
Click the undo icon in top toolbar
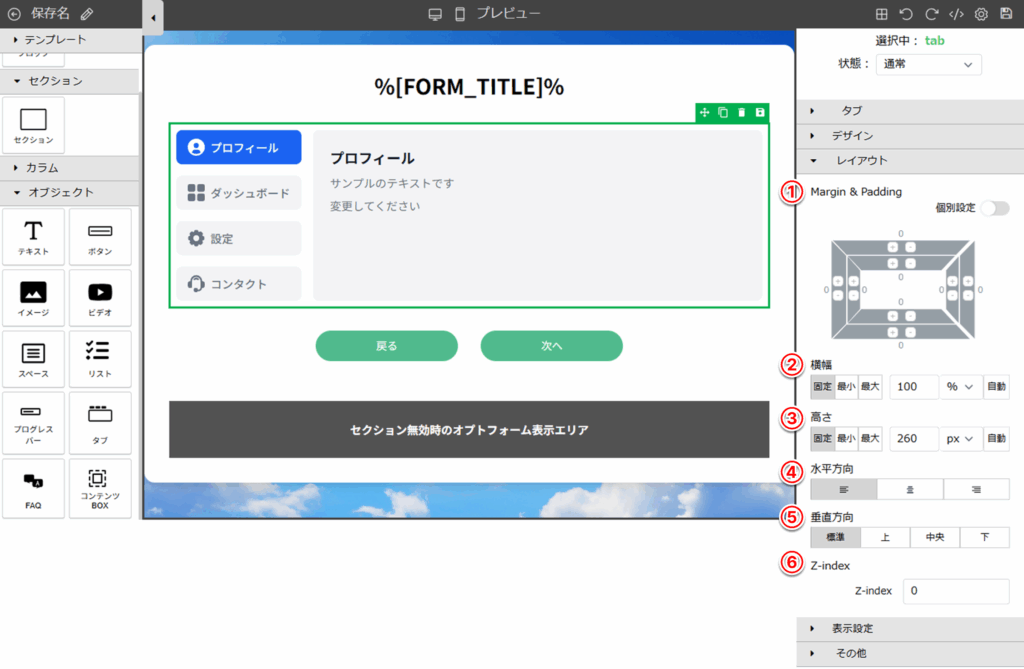tap(906, 14)
